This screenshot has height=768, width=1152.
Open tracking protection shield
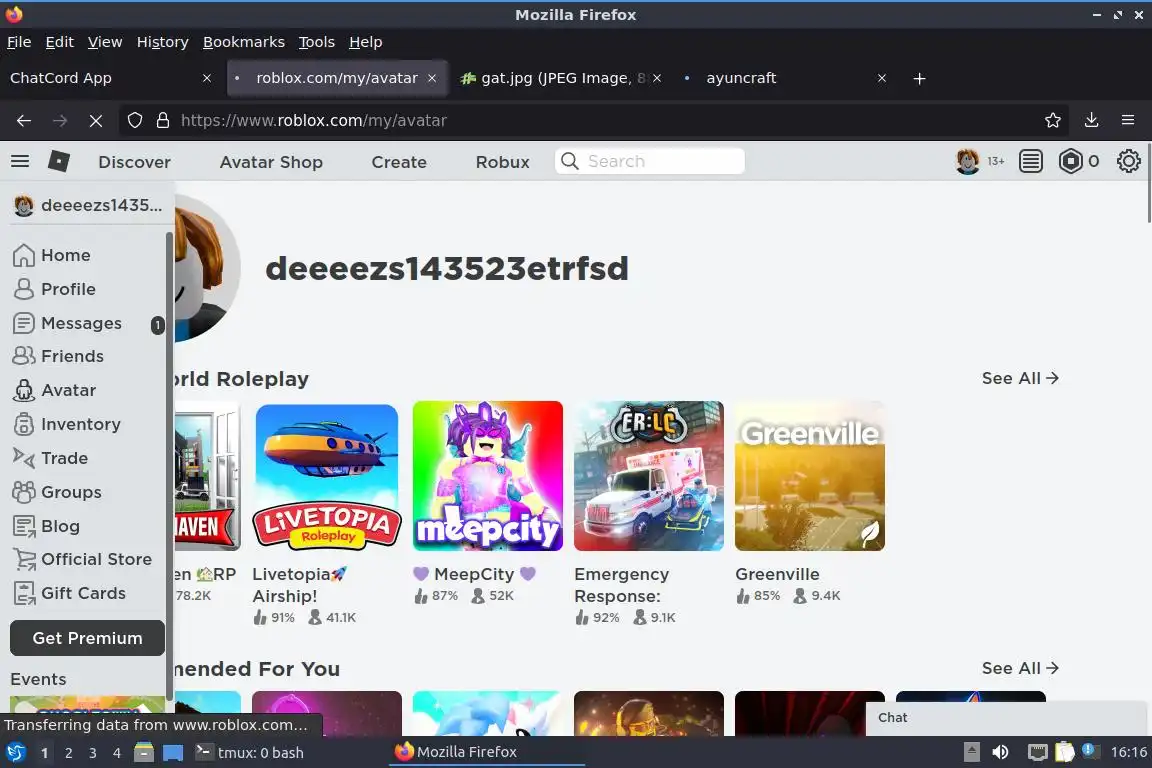[x=134, y=121]
